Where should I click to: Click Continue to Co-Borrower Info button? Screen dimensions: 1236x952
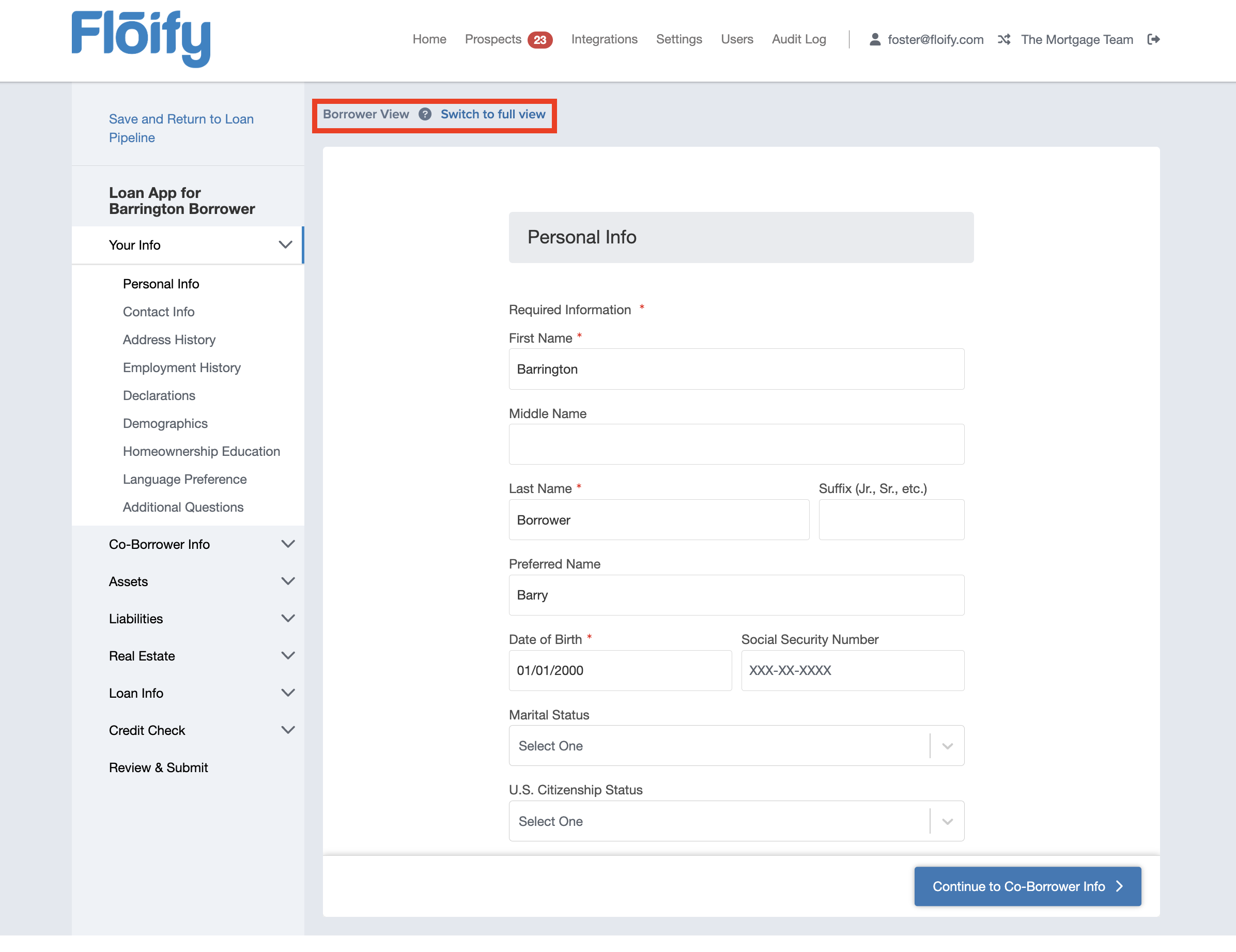tap(1027, 886)
